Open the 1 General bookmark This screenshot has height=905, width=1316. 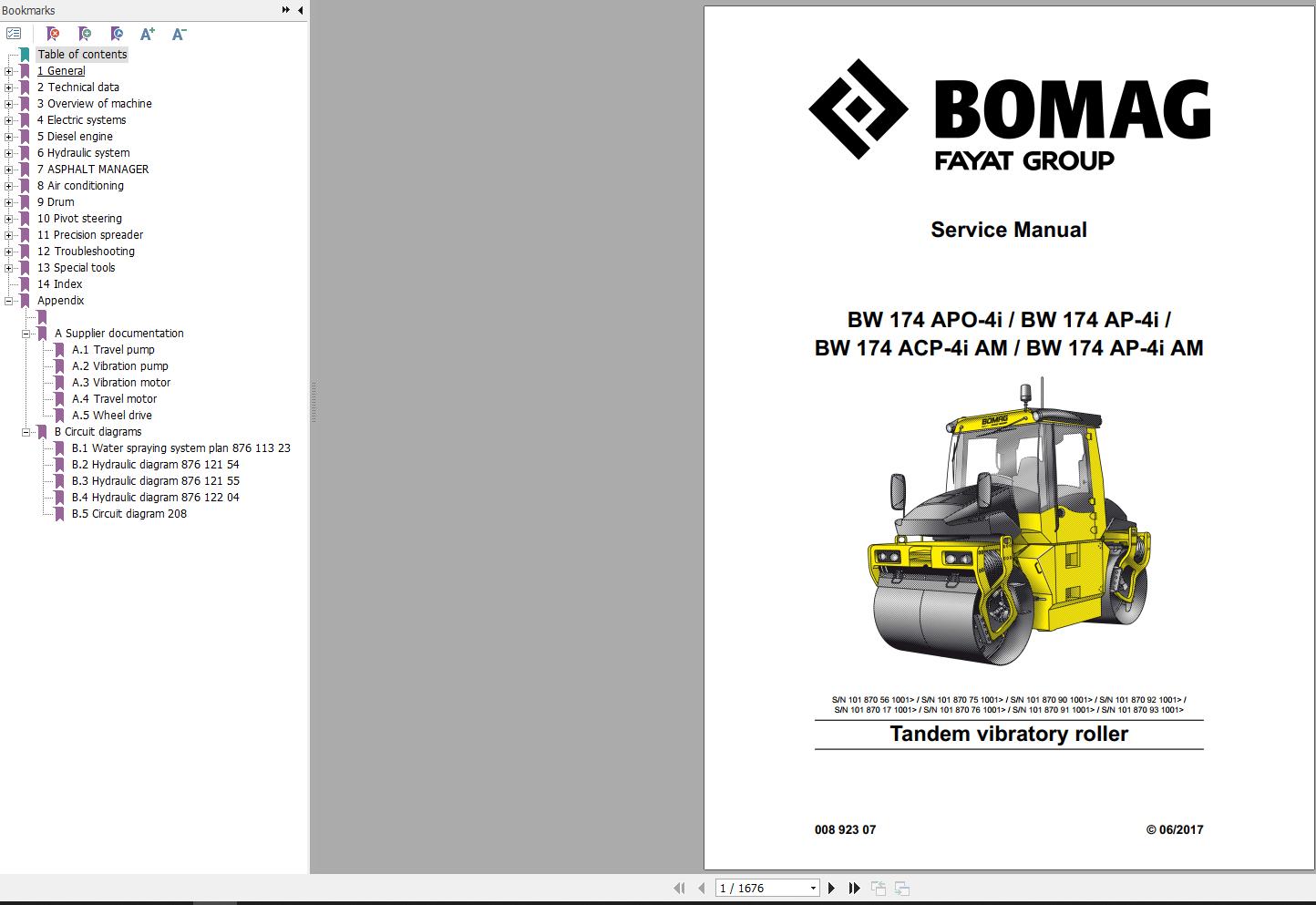coord(61,71)
